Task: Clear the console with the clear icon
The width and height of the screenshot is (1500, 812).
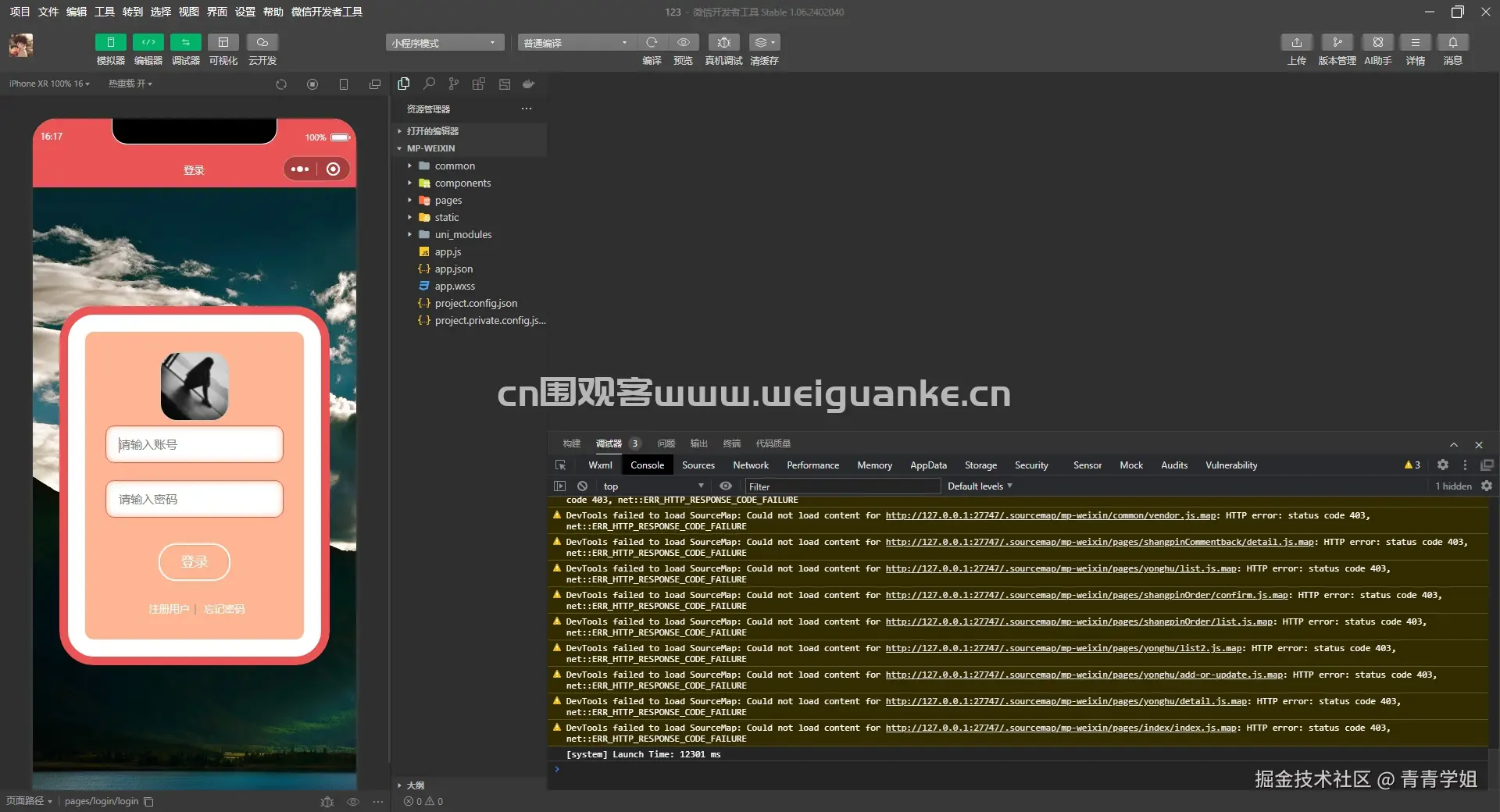Action: pos(582,486)
